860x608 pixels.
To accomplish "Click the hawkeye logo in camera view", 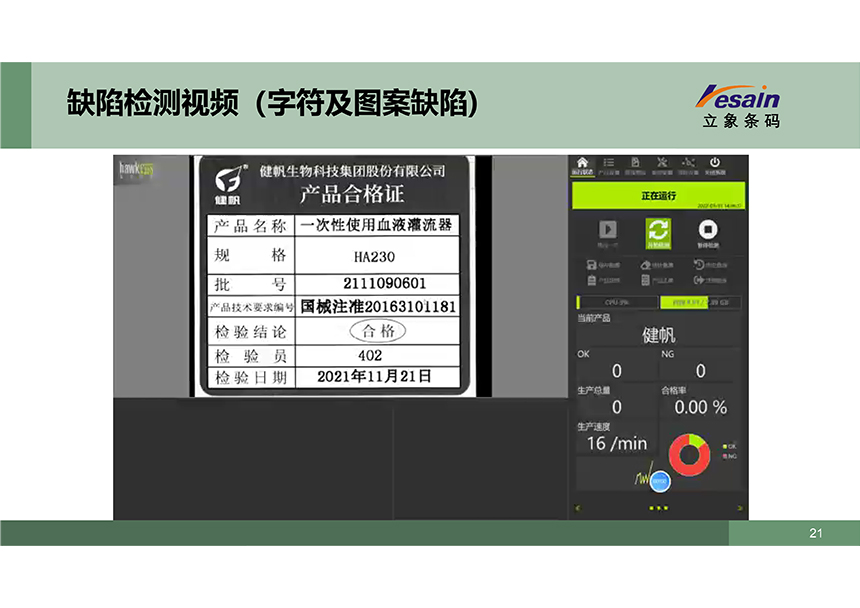I will [x=136, y=169].
